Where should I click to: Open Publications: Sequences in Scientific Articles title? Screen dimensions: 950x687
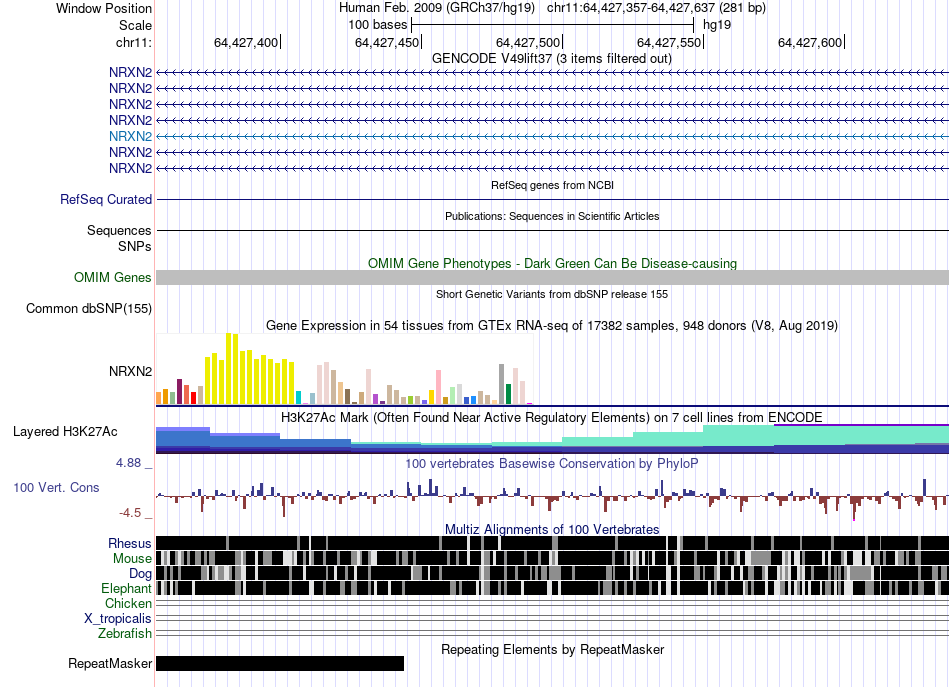click(x=552, y=216)
